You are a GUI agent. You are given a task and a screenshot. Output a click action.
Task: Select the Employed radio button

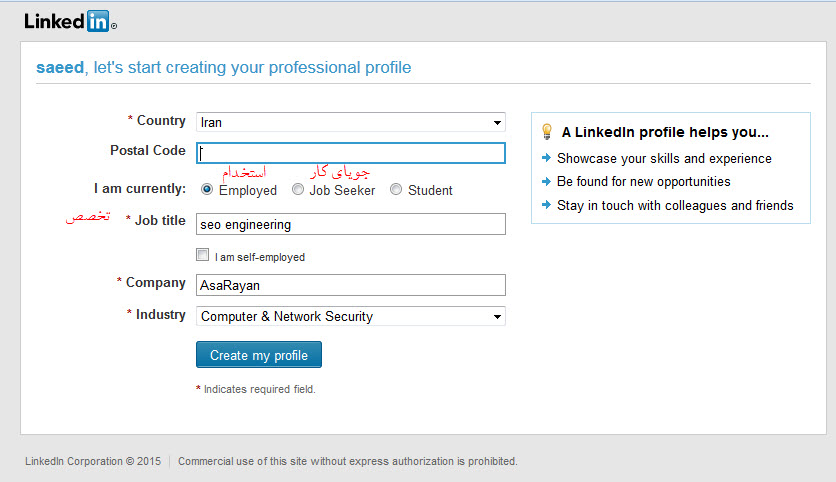(207, 189)
